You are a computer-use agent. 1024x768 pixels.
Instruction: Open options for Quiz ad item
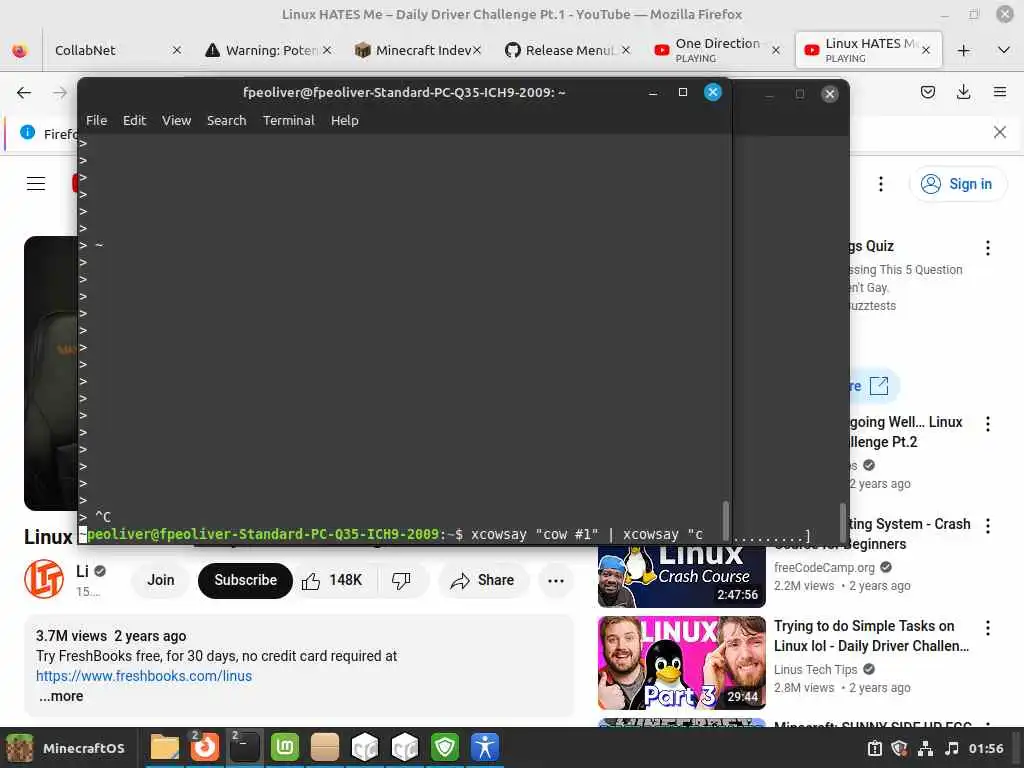[987, 248]
